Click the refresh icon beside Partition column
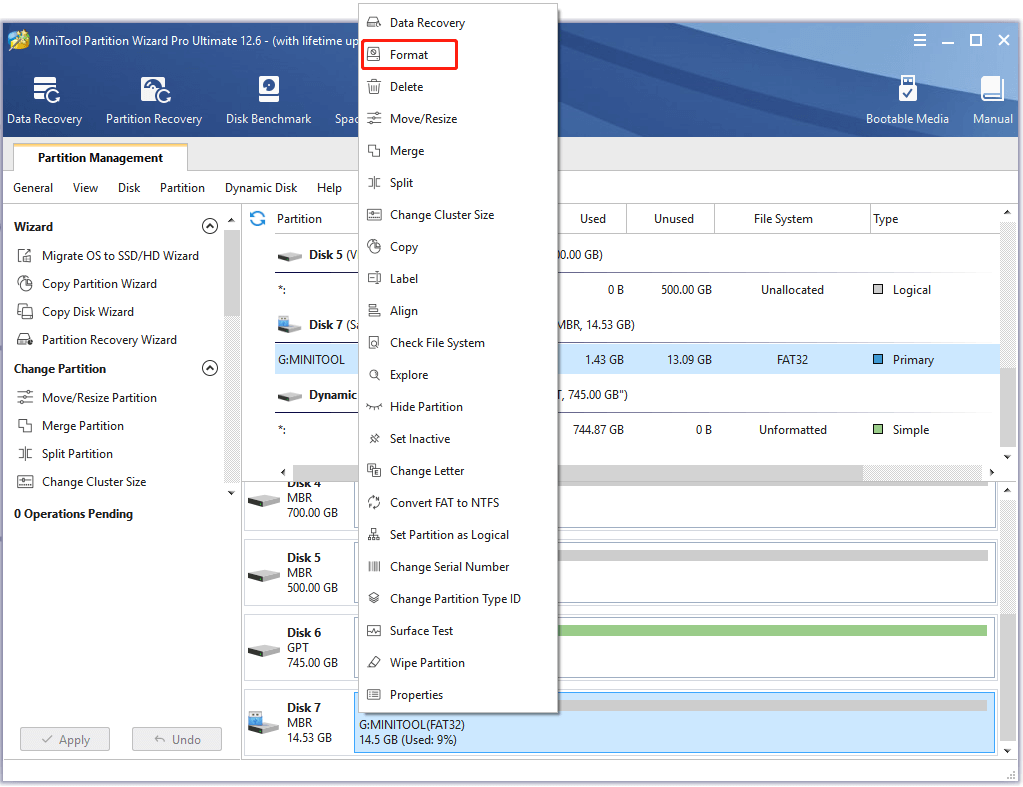 (x=258, y=219)
